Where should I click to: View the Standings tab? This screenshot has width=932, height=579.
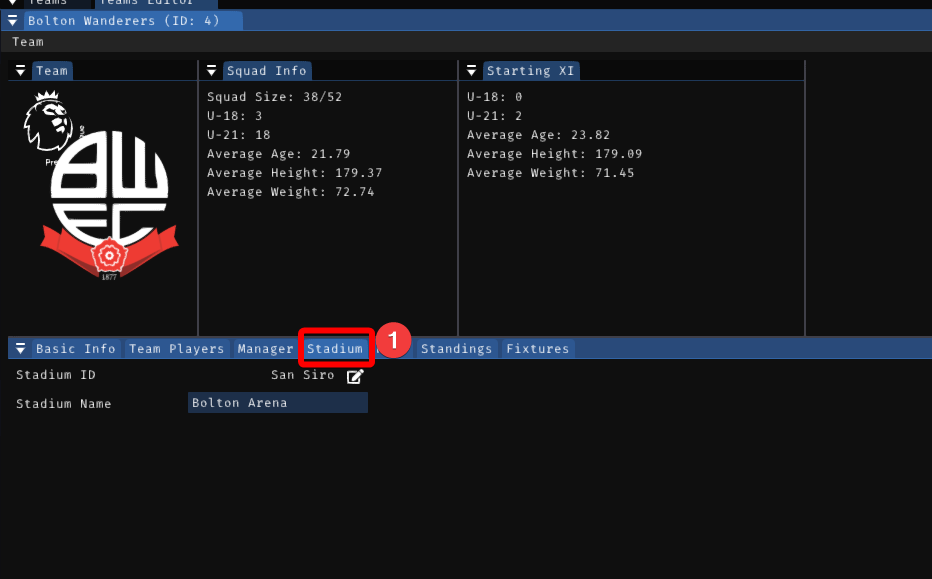tap(456, 348)
